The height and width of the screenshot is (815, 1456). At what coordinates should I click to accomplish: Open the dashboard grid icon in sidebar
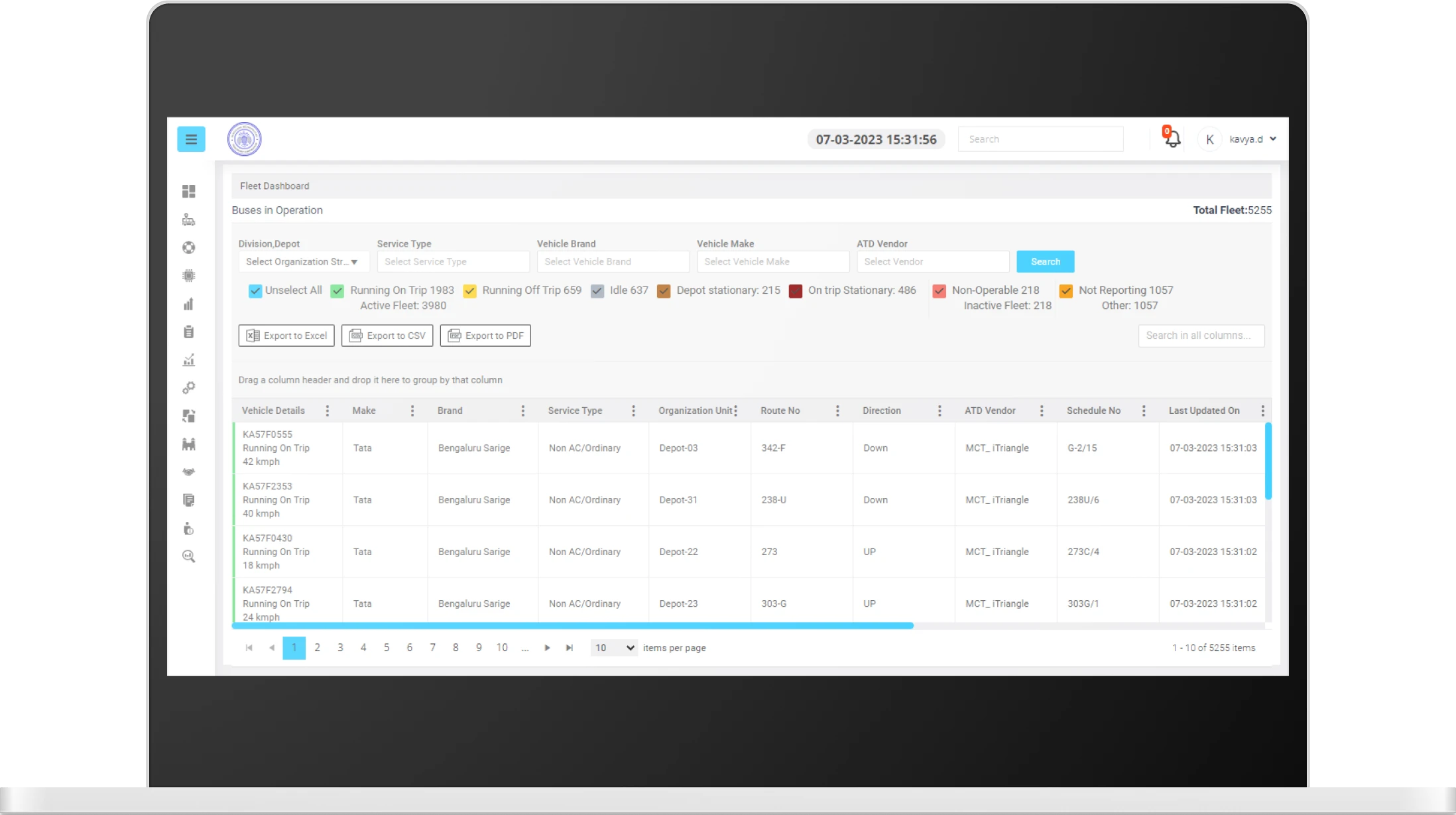(189, 192)
